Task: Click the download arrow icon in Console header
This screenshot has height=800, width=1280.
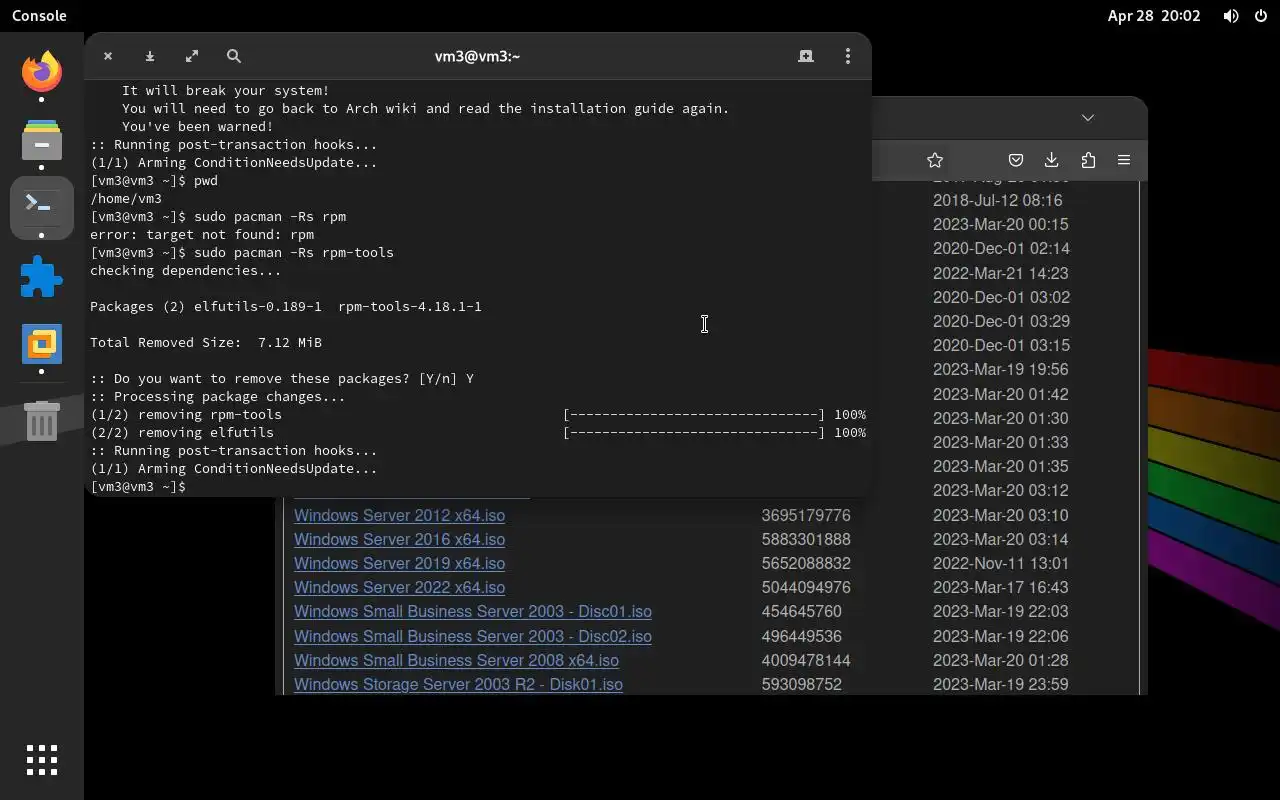Action: pyautogui.click(x=150, y=56)
